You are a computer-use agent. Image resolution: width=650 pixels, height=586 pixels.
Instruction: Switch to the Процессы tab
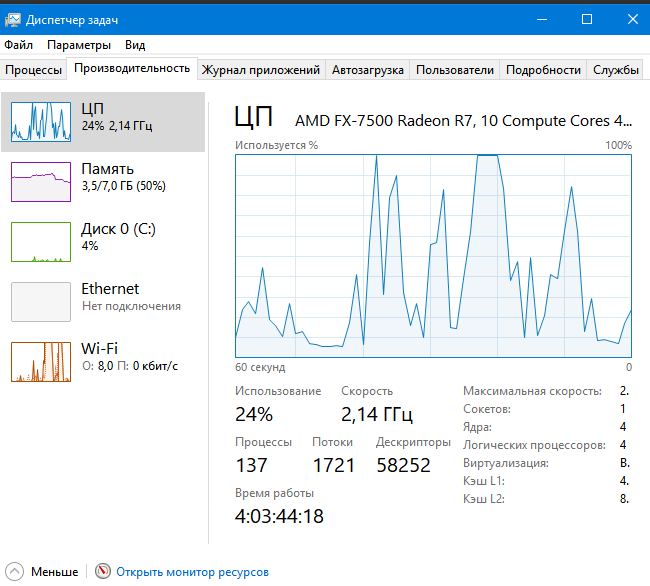tap(34, 70)
